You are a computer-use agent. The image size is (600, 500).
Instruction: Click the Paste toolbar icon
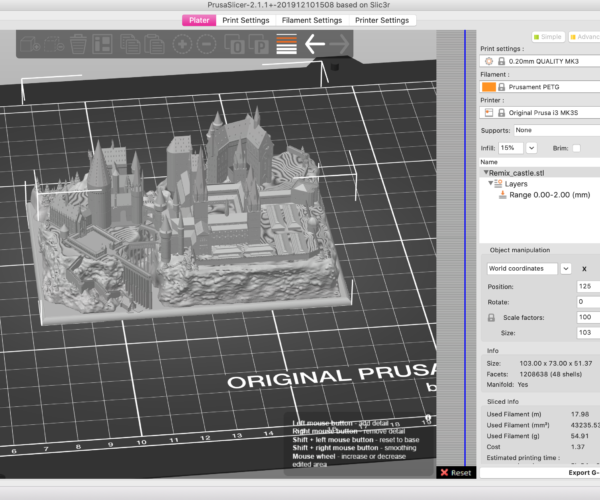point(154,44)
